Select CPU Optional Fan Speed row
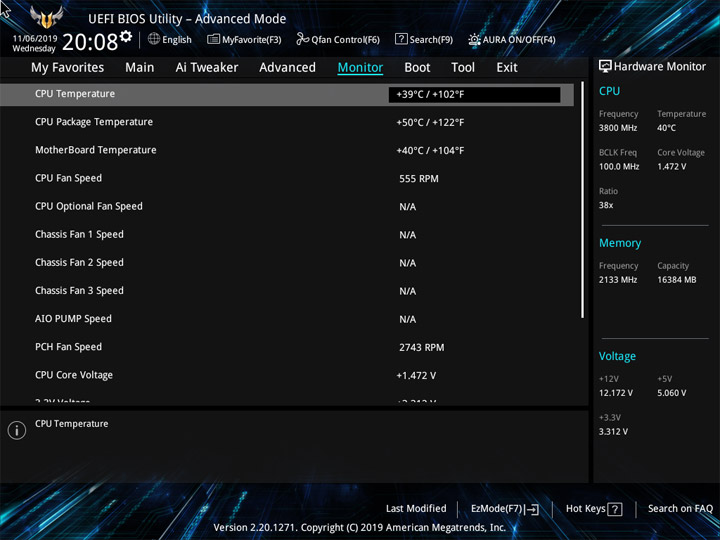The image size is (720, 540). point(287,206)
